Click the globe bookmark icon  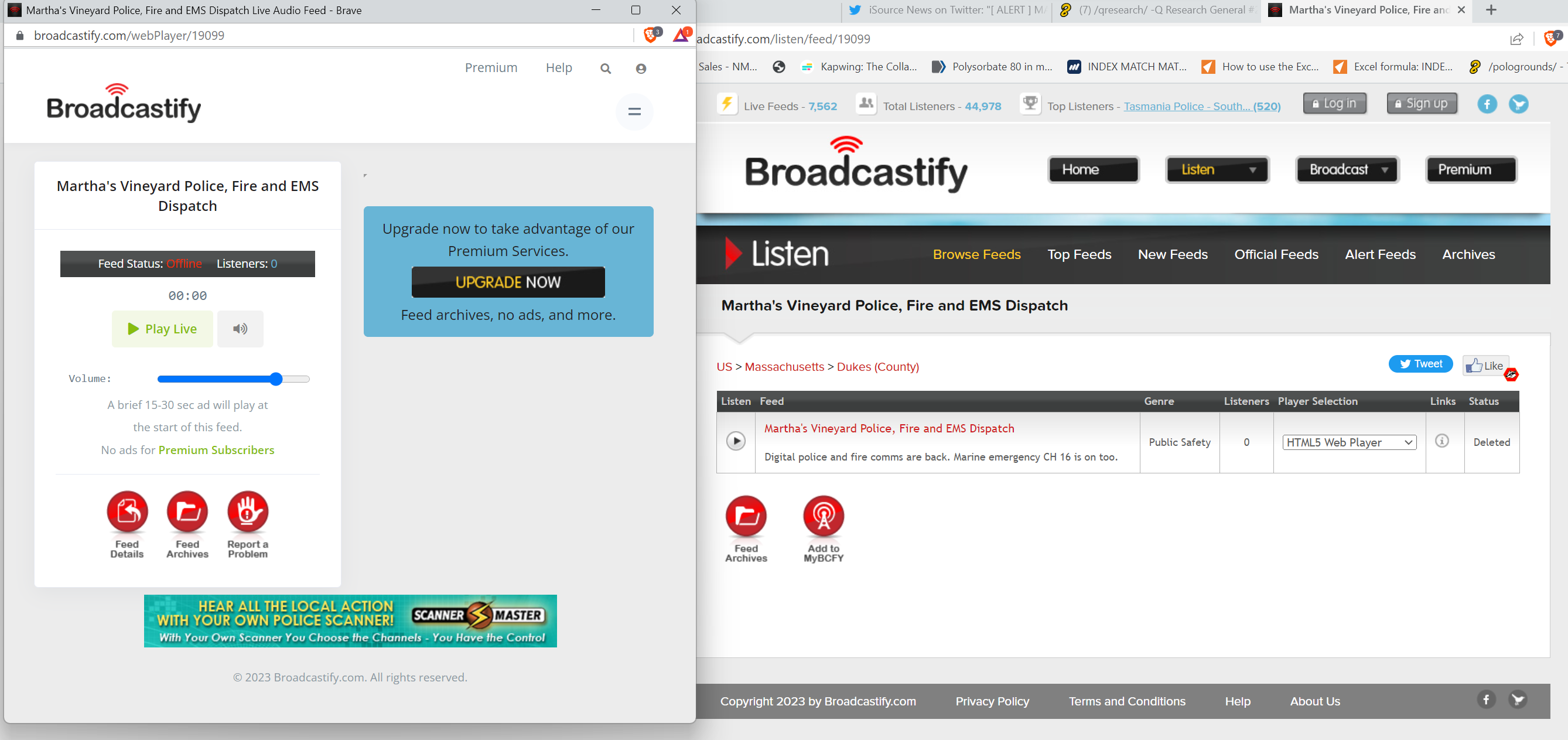tap(778, 67)
